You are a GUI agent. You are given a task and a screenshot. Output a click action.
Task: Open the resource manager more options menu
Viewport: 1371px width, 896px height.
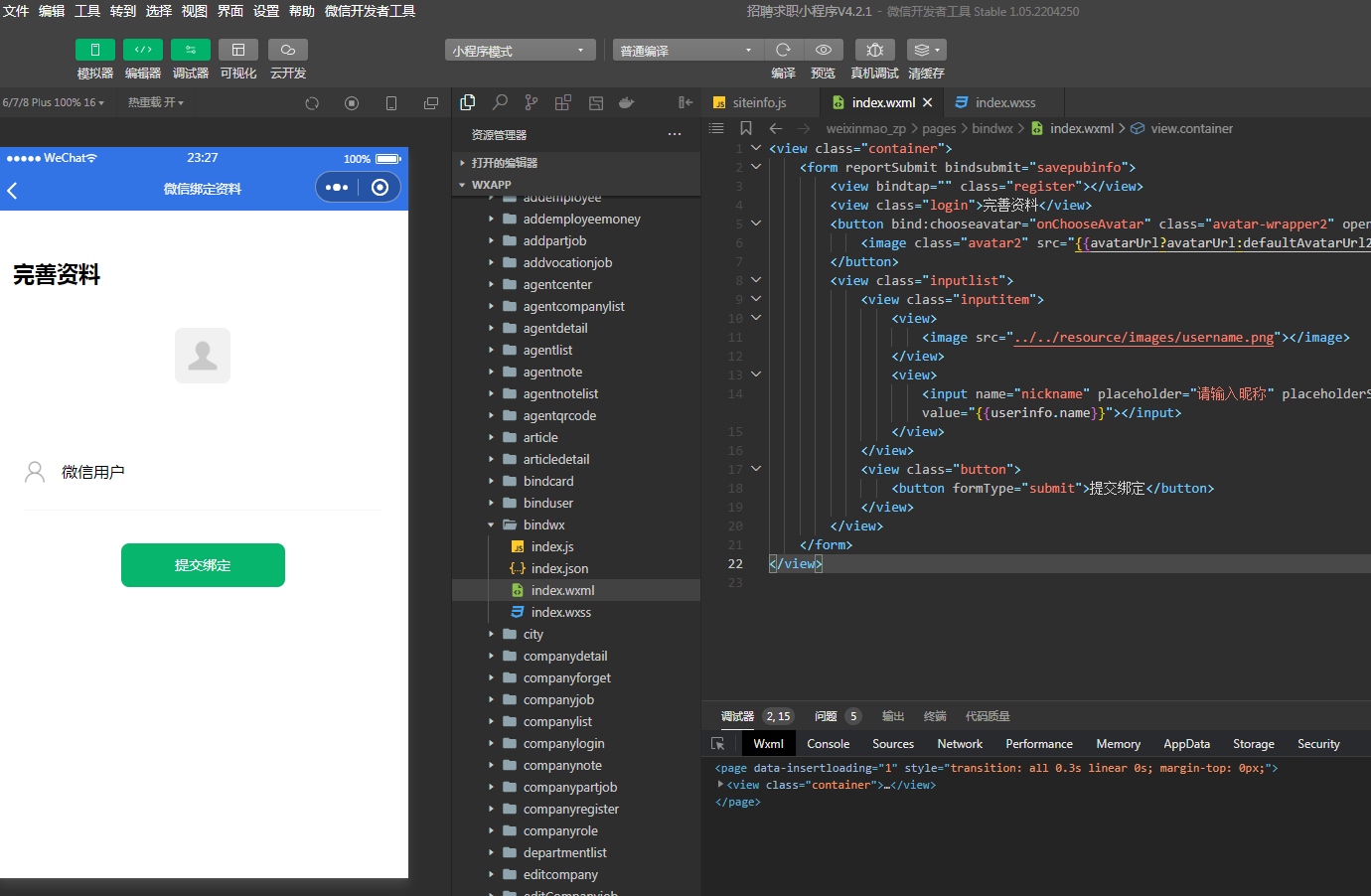point(675,134)
